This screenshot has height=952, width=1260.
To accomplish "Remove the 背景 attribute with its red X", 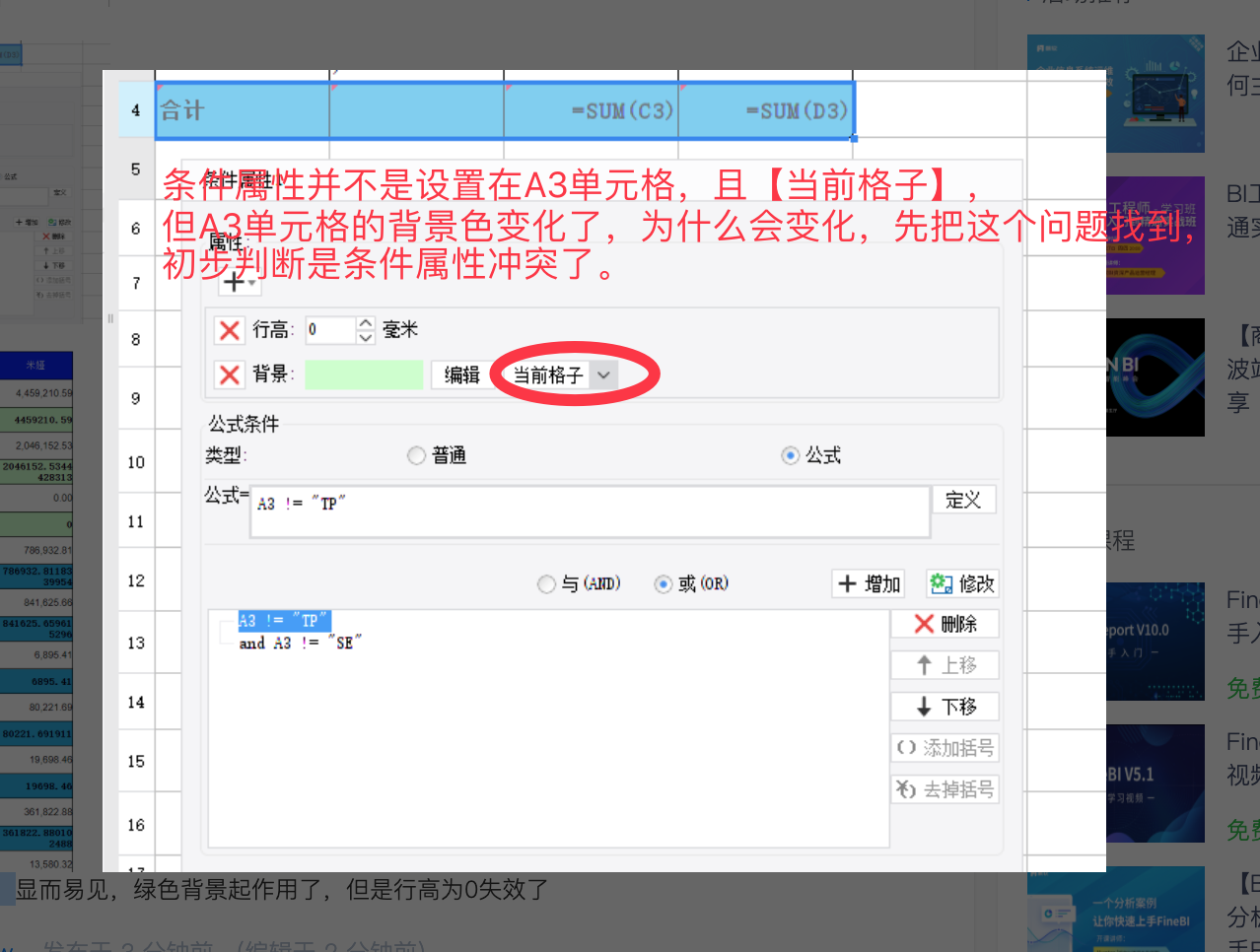I will click(x=230, y=374).
